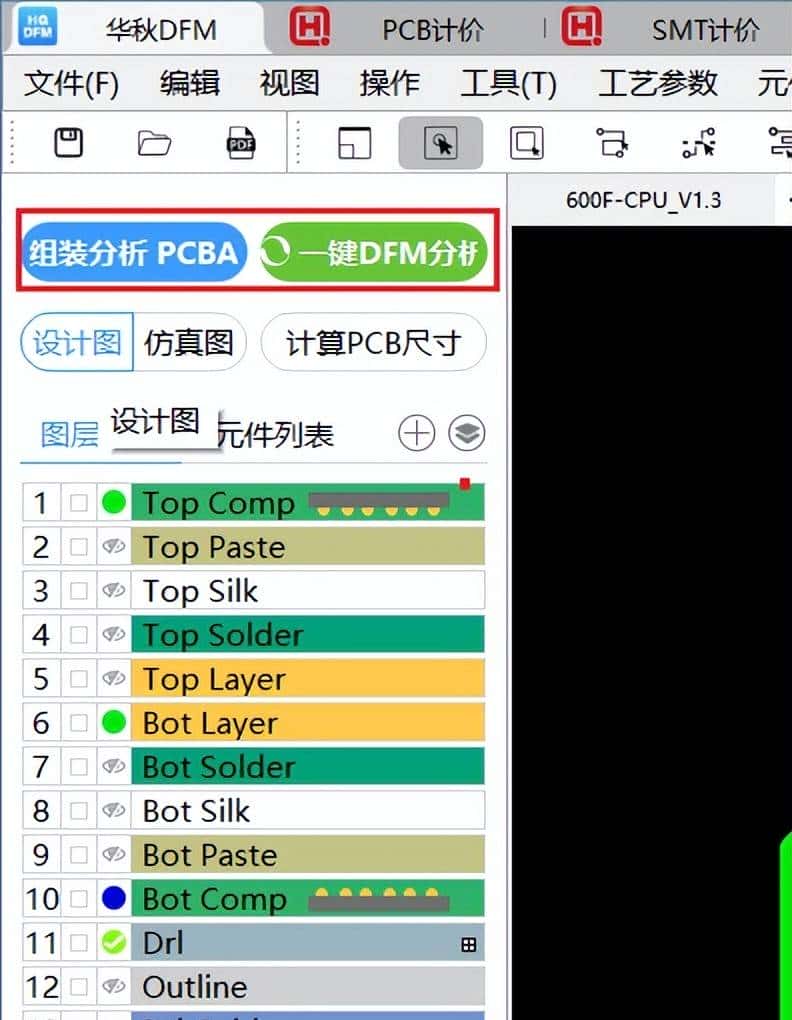Tick the Drl layer checkbox
Viewport: 792px width, 1020px height.
point(79,943)
